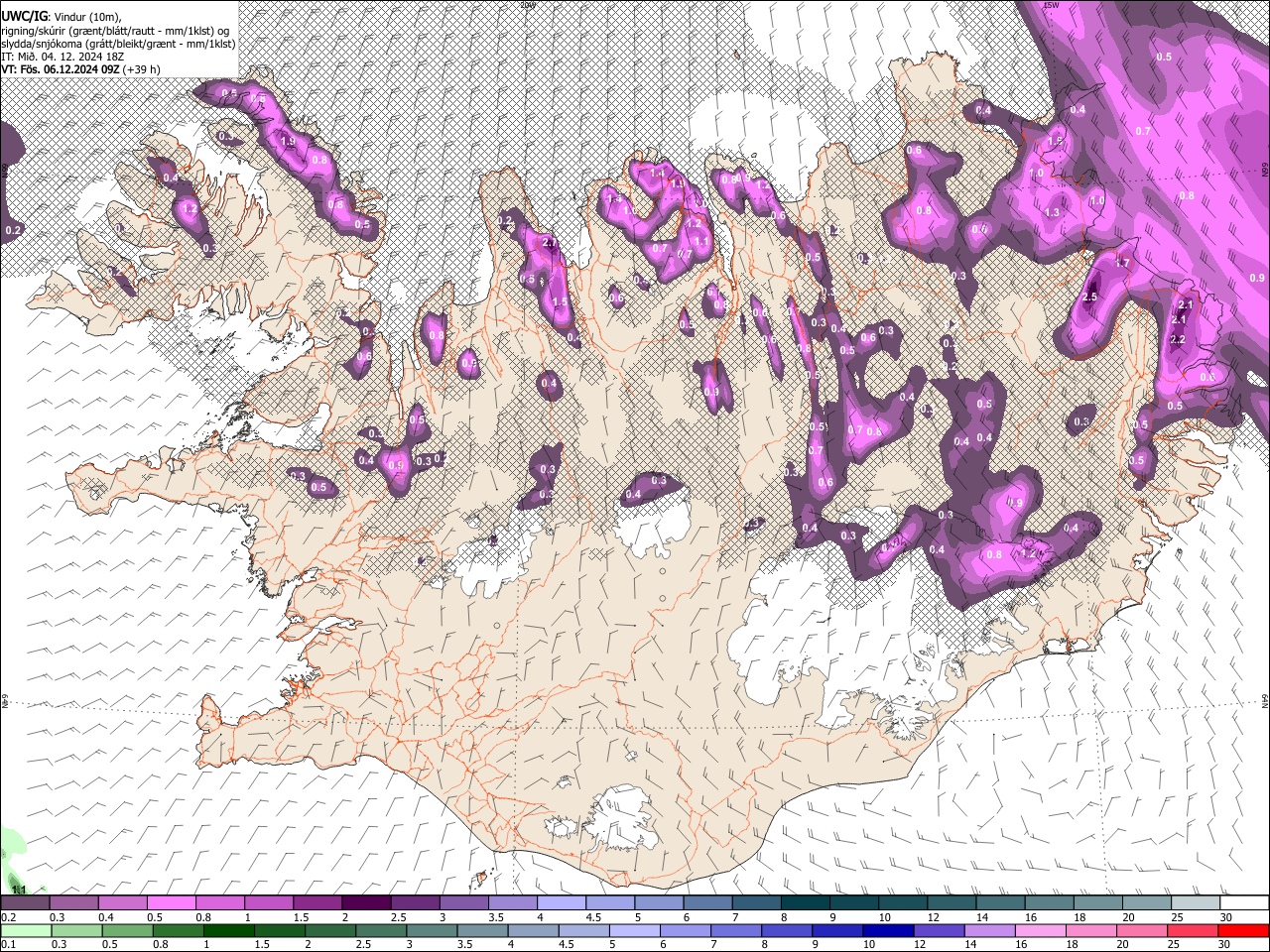The image size is (1270, 952).
Task: Click the 'slydda/snjókoma' legend description line
Action: (x=118, y=44)
